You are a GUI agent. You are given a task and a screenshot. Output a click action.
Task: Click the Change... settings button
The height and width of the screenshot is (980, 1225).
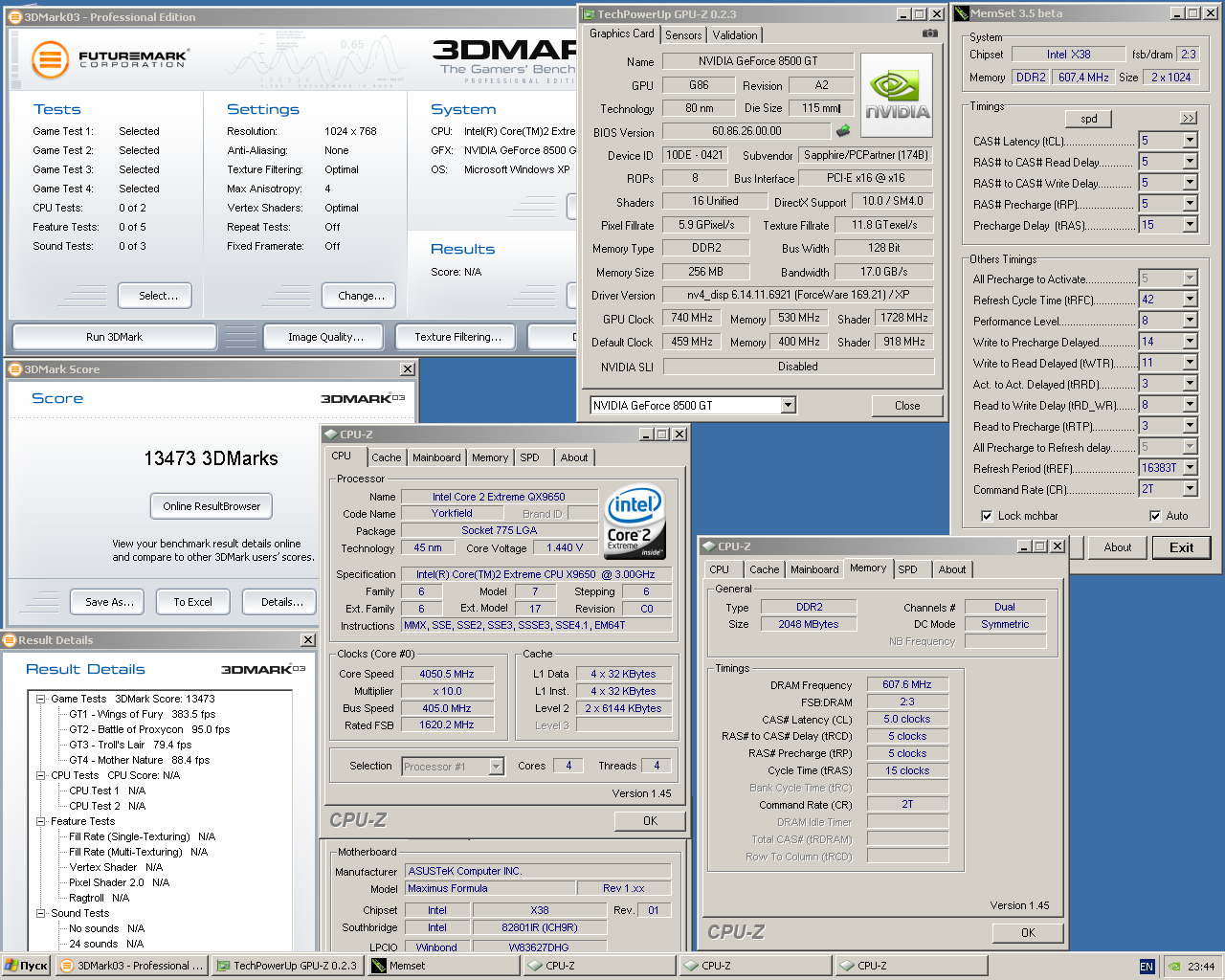pos(361,296)
